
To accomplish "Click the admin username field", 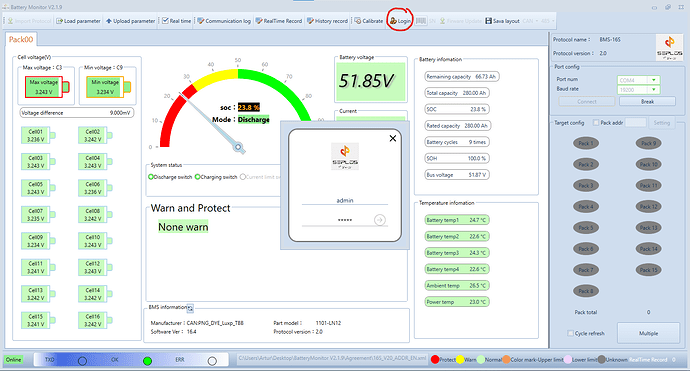I will pos(345,200).
